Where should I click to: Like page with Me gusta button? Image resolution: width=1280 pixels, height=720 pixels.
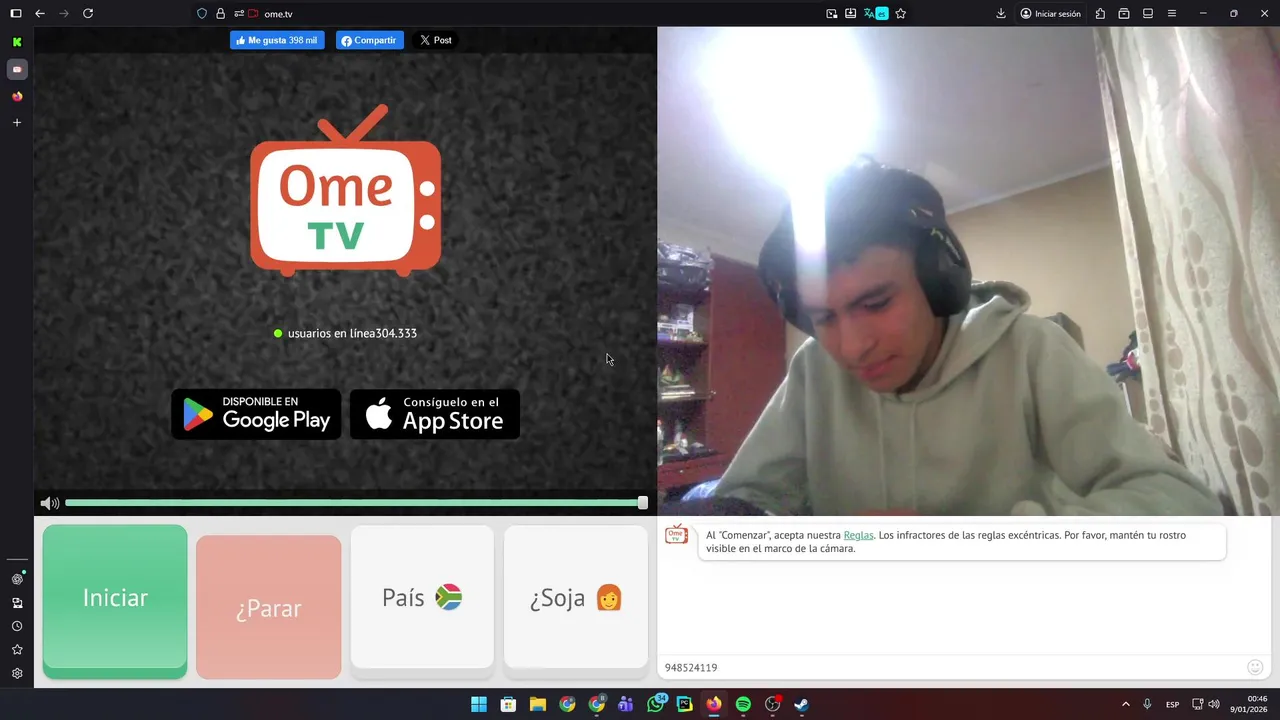277,40
